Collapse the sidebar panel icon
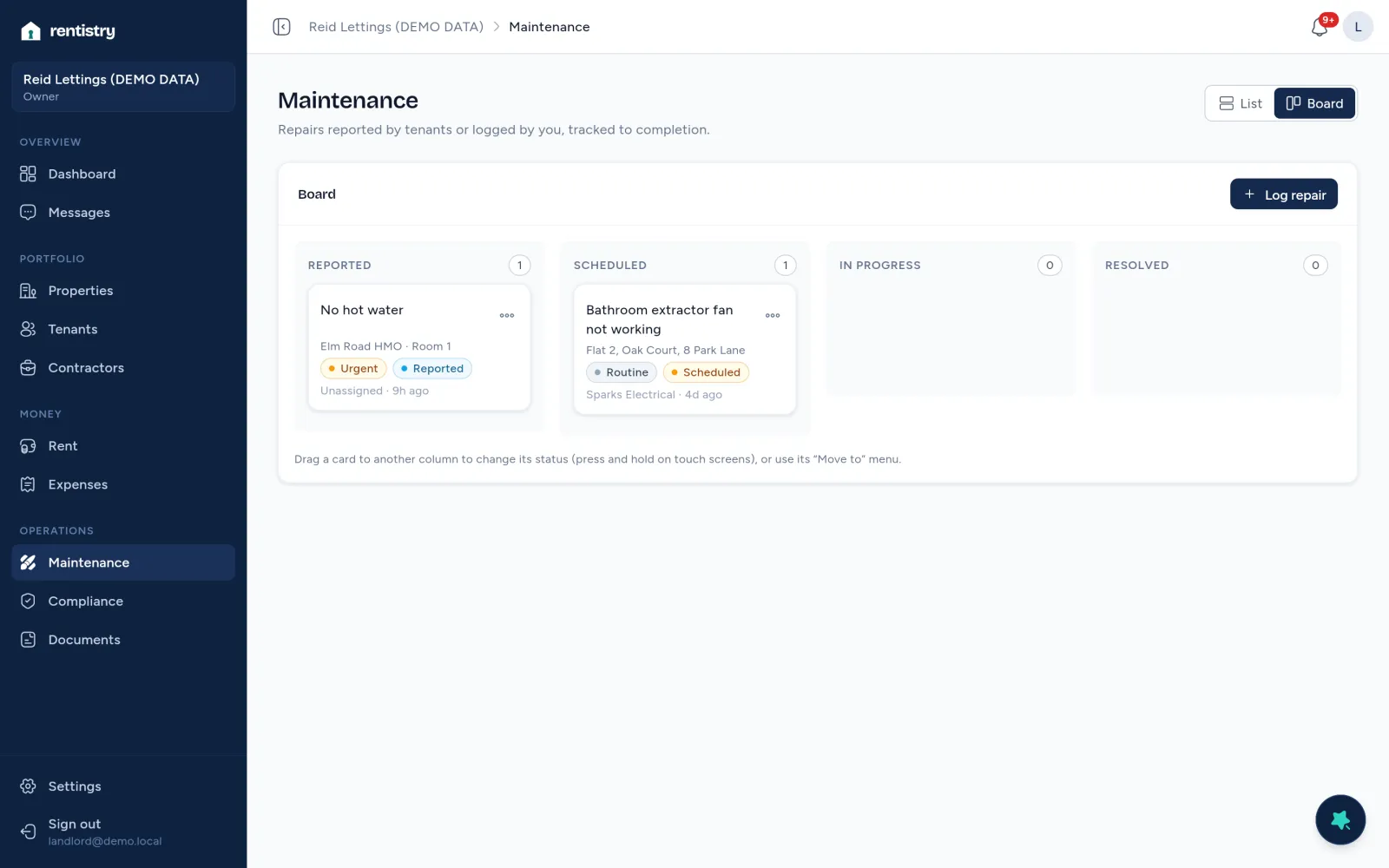 coord(281,27)
